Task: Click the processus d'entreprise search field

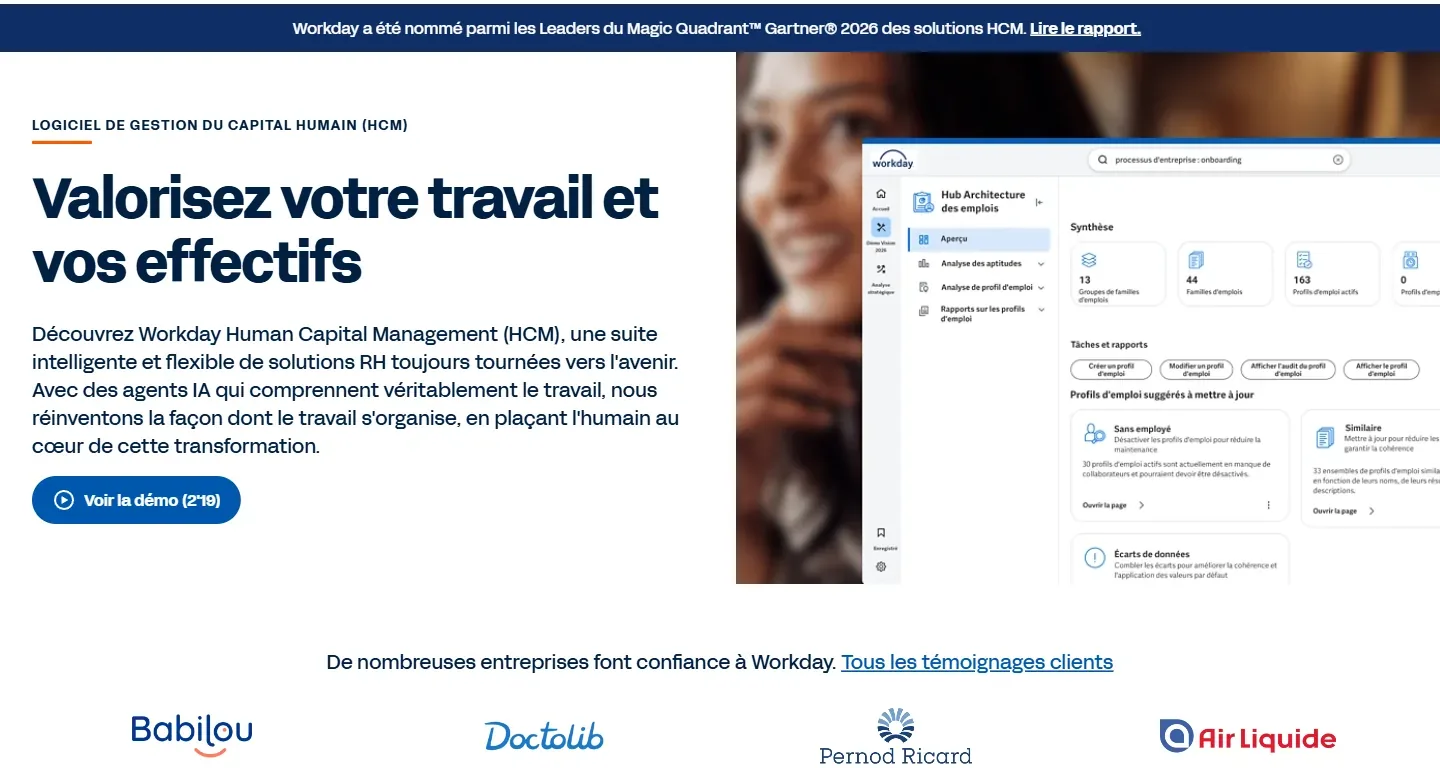Action: tap(1219, 160)
